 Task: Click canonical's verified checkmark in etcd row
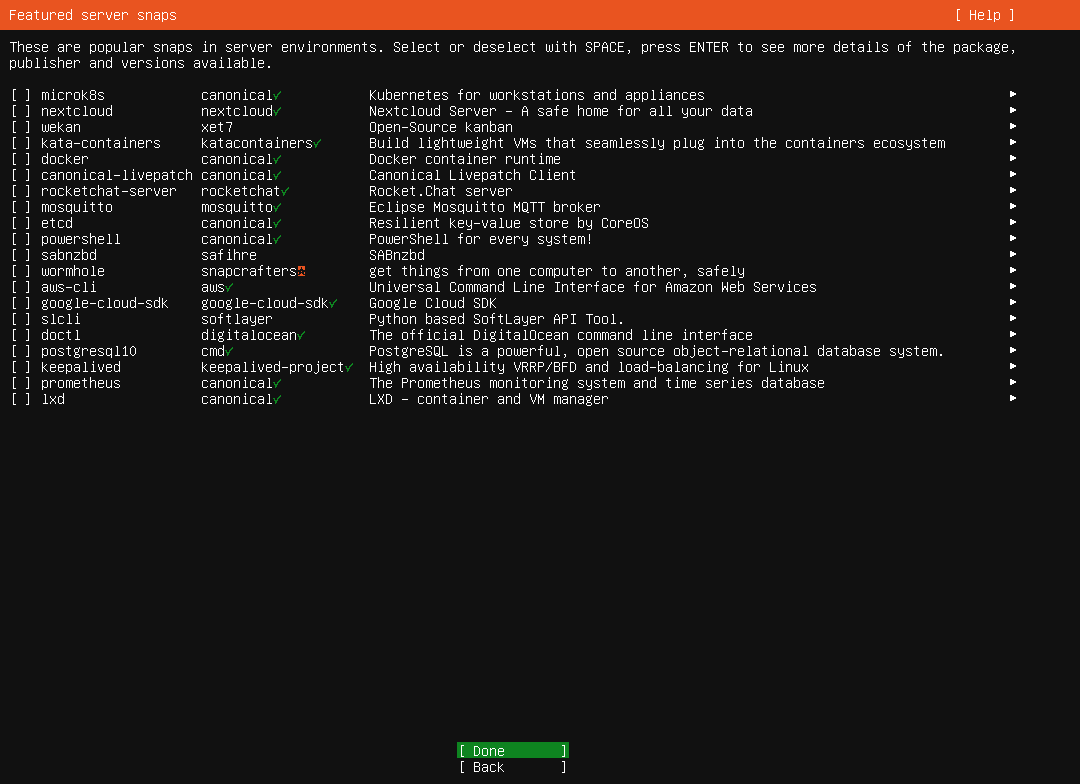(277, 223)
